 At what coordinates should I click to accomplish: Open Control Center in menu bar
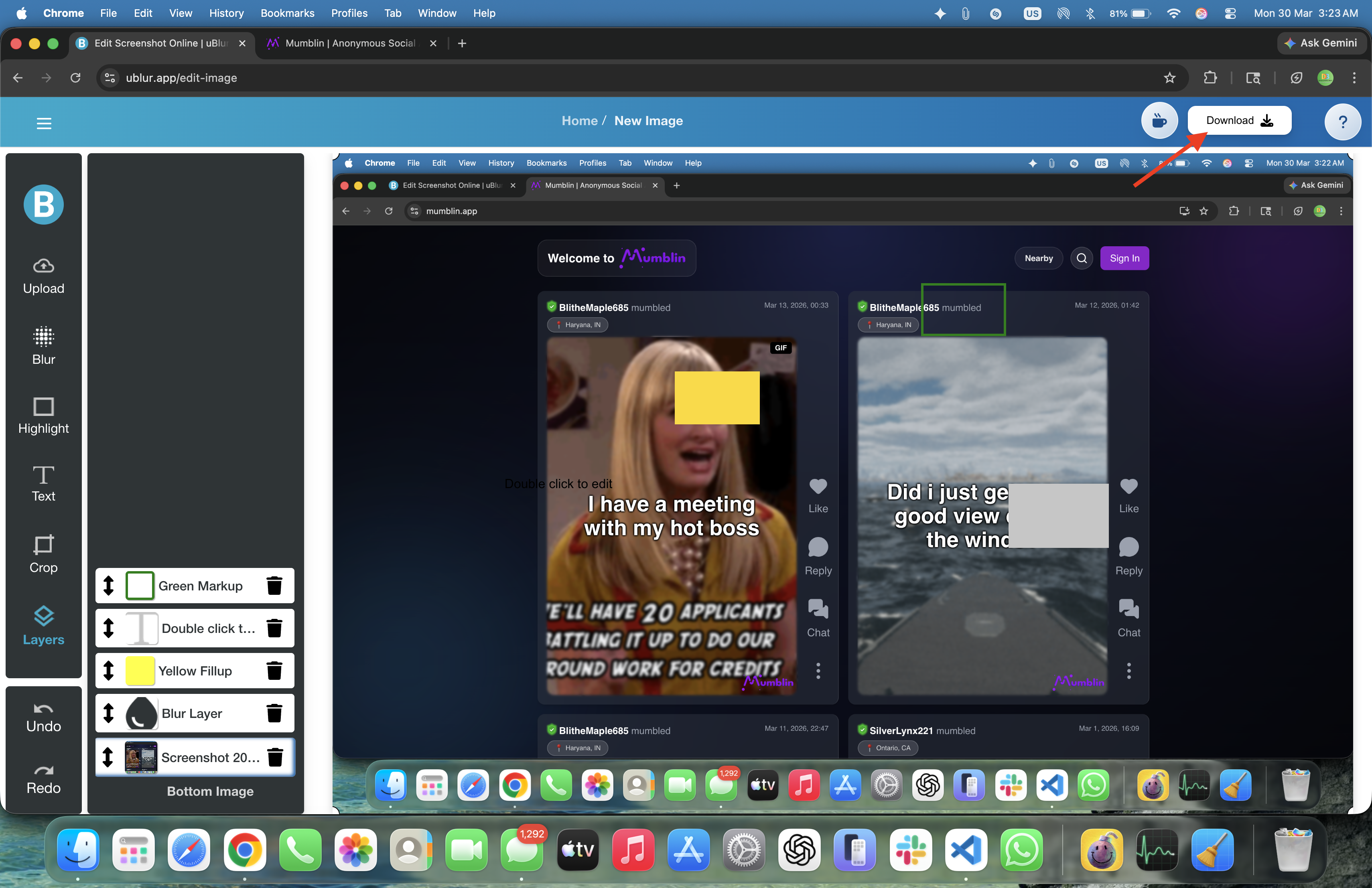tap(1230, 13)
